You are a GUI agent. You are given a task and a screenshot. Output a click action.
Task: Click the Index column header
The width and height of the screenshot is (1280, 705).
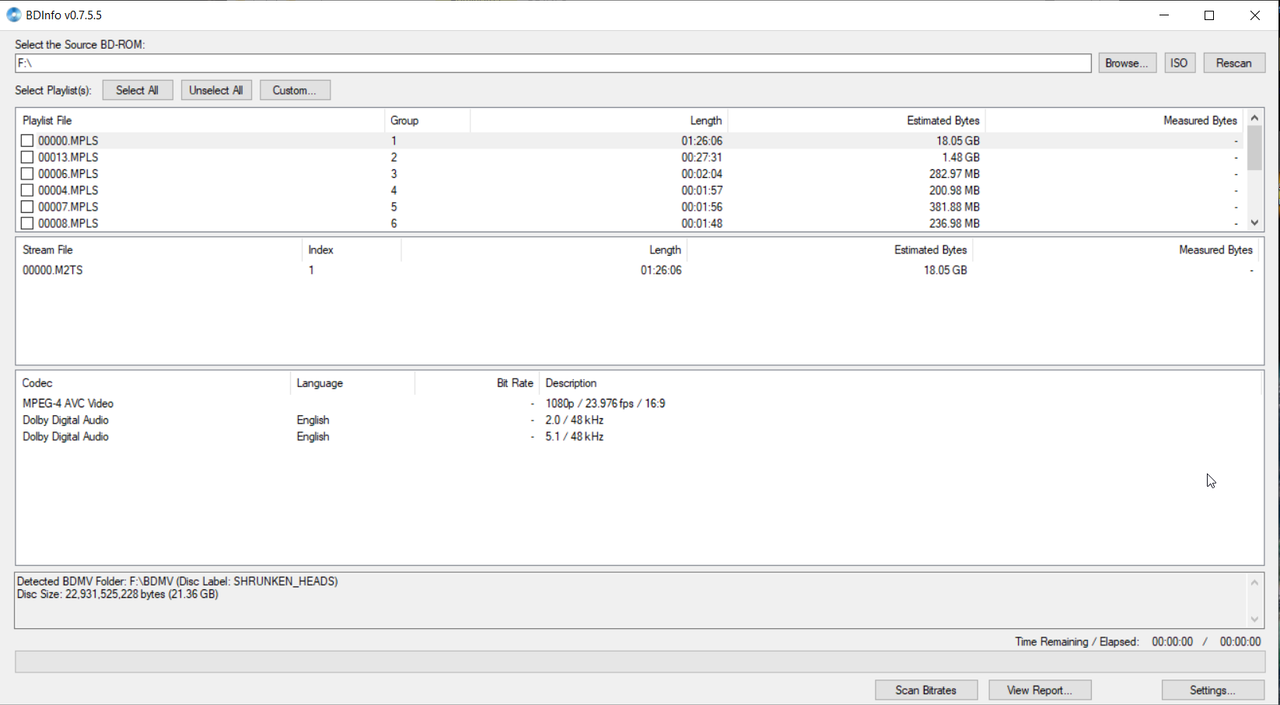[x=351, y=250]
